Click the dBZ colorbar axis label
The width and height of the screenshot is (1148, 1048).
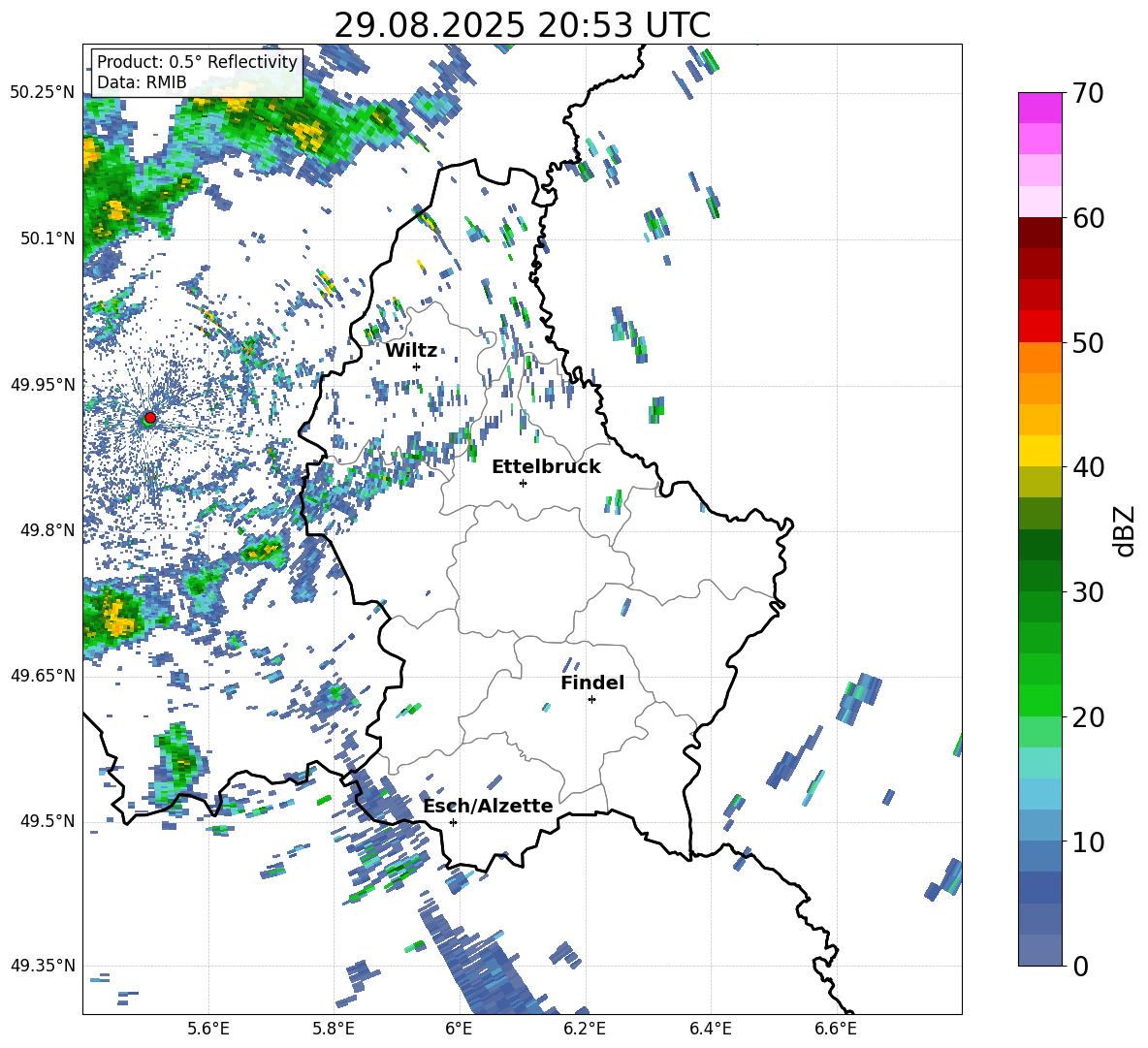pos(1124,530)
